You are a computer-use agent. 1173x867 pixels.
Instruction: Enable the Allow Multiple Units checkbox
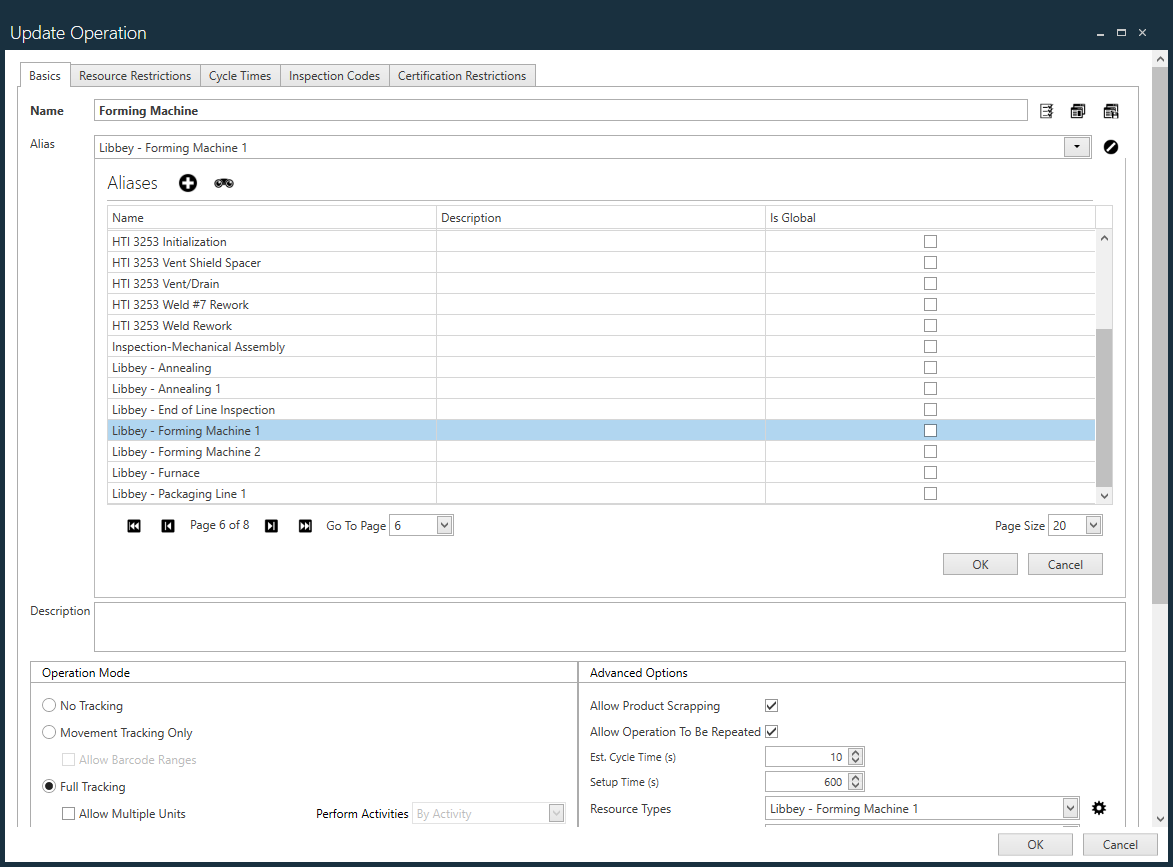coord(69,814)
